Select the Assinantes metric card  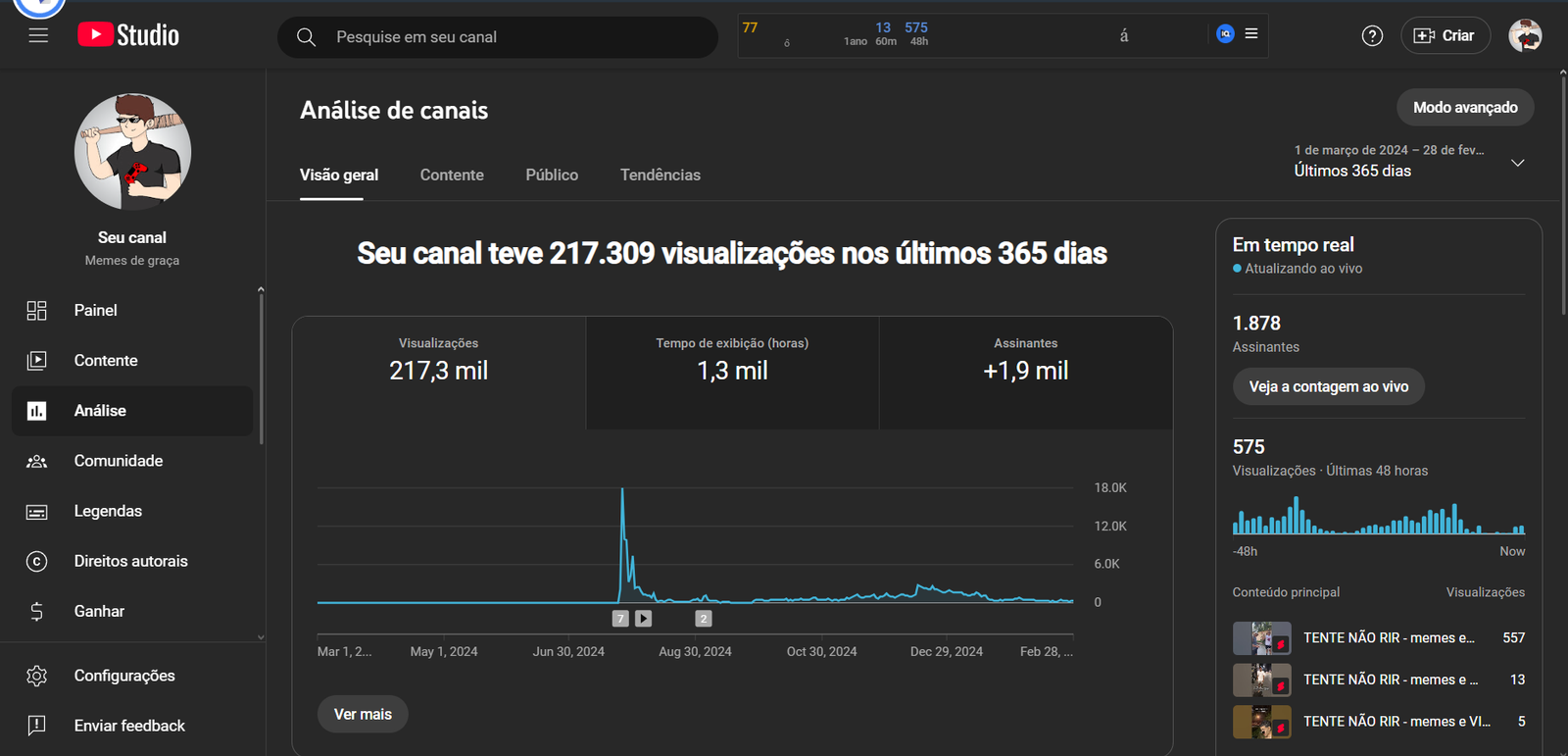pos(1026,373)
